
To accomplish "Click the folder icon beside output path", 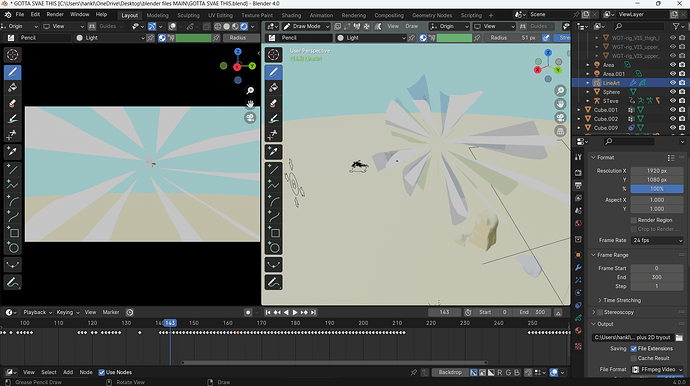I will tap(679, 338).
